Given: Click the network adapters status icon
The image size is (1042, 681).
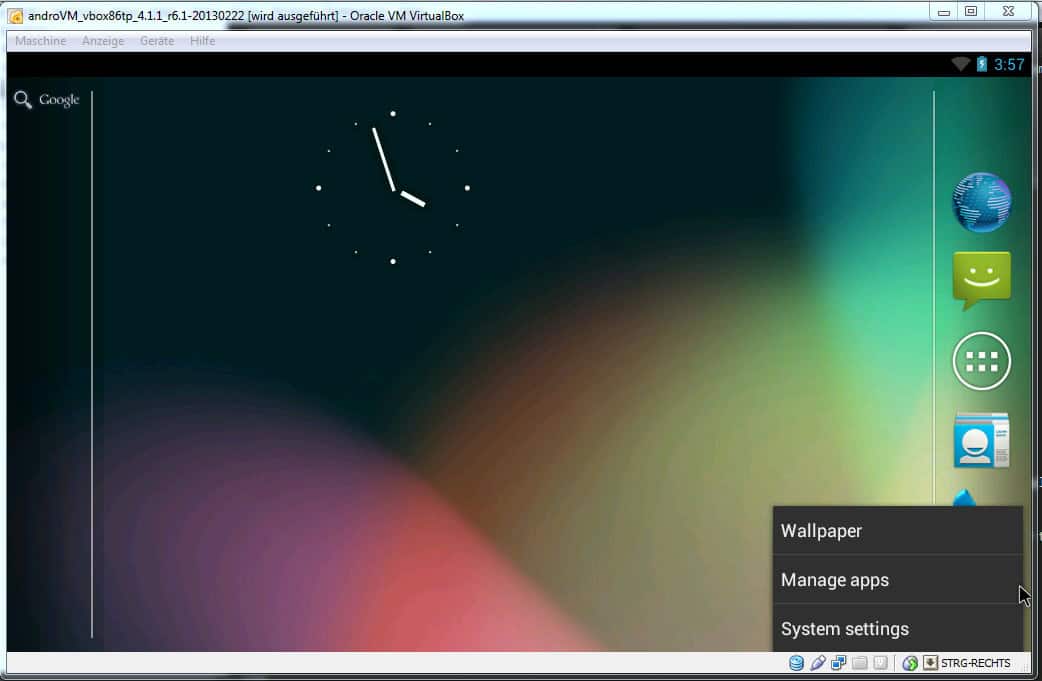Looking at the screenshot, I should (x=839, y=662).
